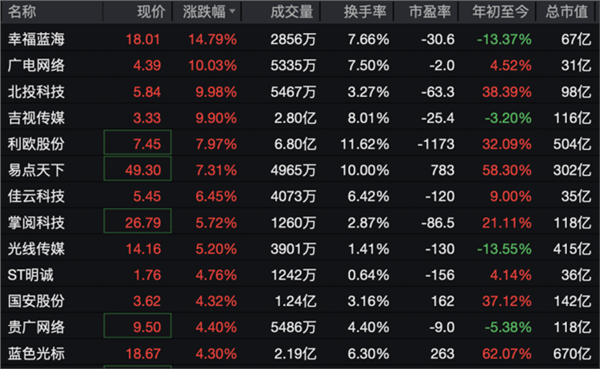Viewport: 600px width, 369px height.
Task: Click the 换手率 column header
Action: tap(365, 12)
